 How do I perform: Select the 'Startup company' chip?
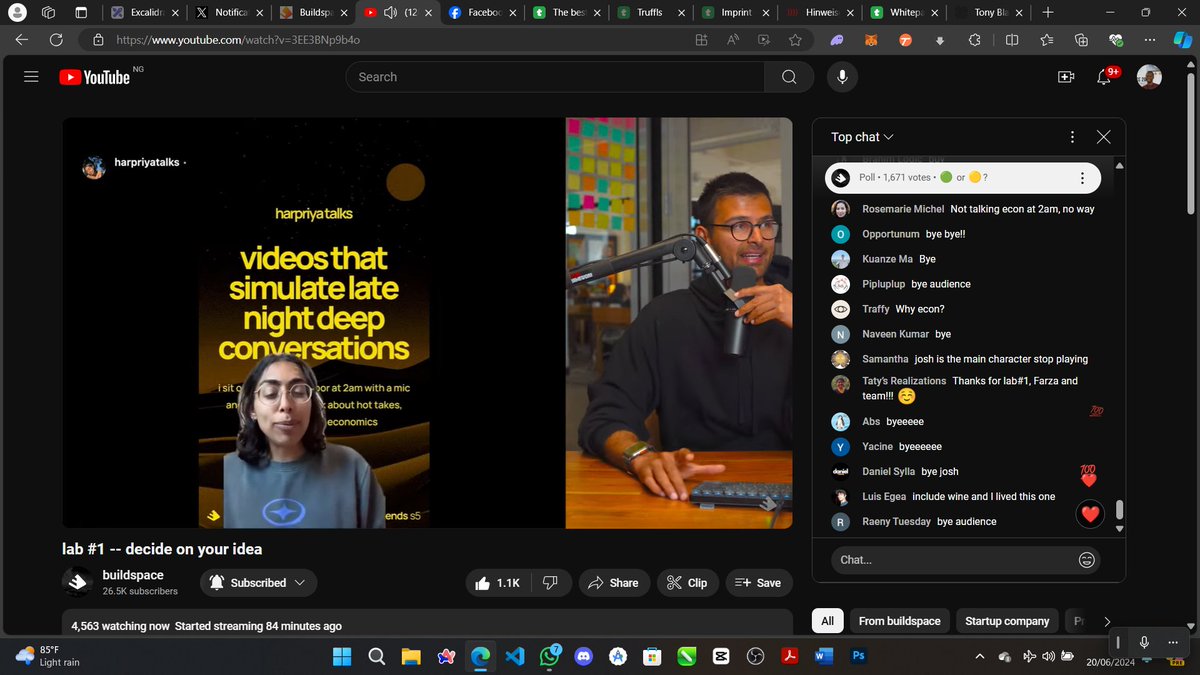tap(1007, 621)
